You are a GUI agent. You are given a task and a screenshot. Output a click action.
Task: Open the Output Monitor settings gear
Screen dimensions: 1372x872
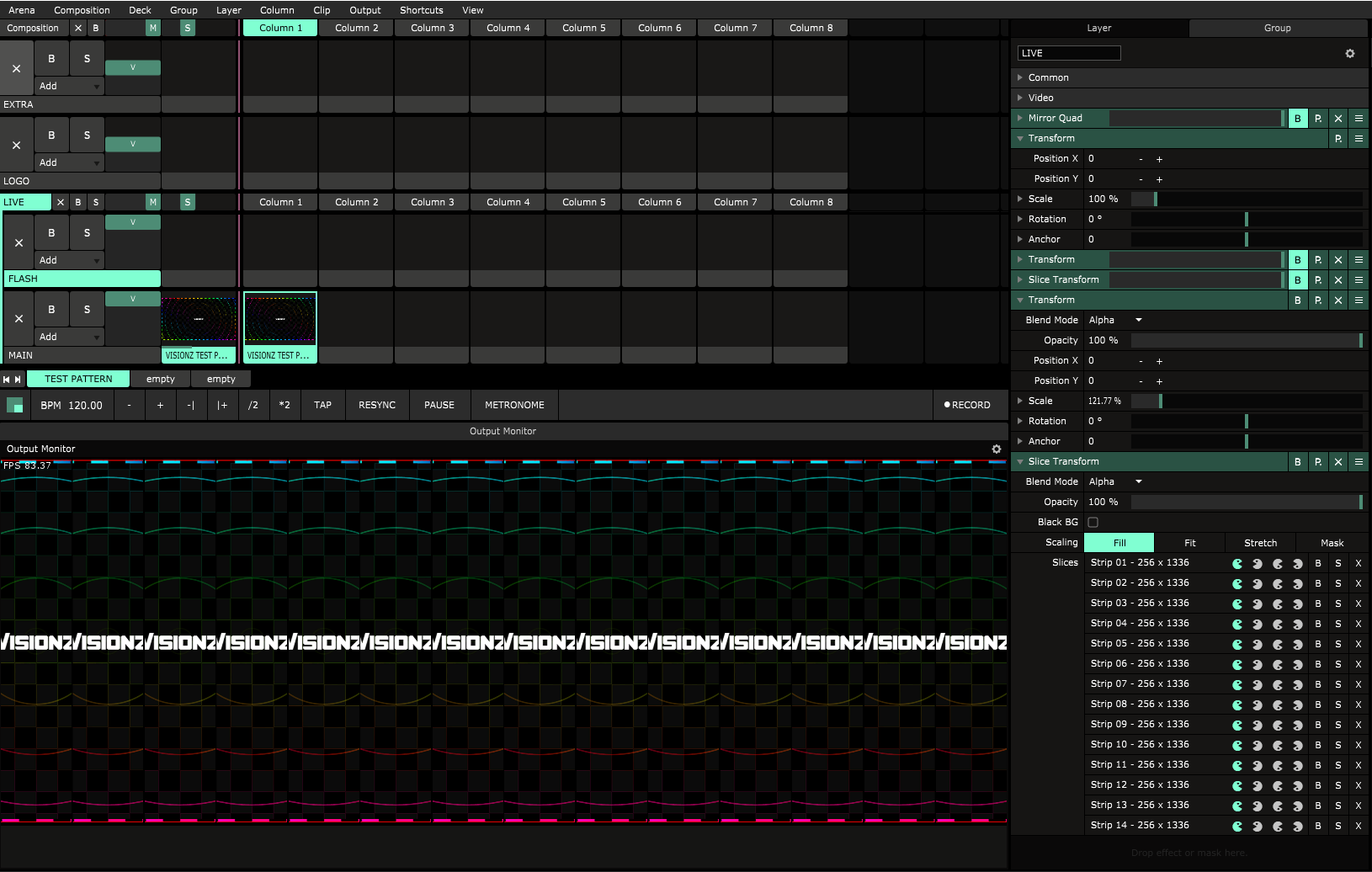997,449
